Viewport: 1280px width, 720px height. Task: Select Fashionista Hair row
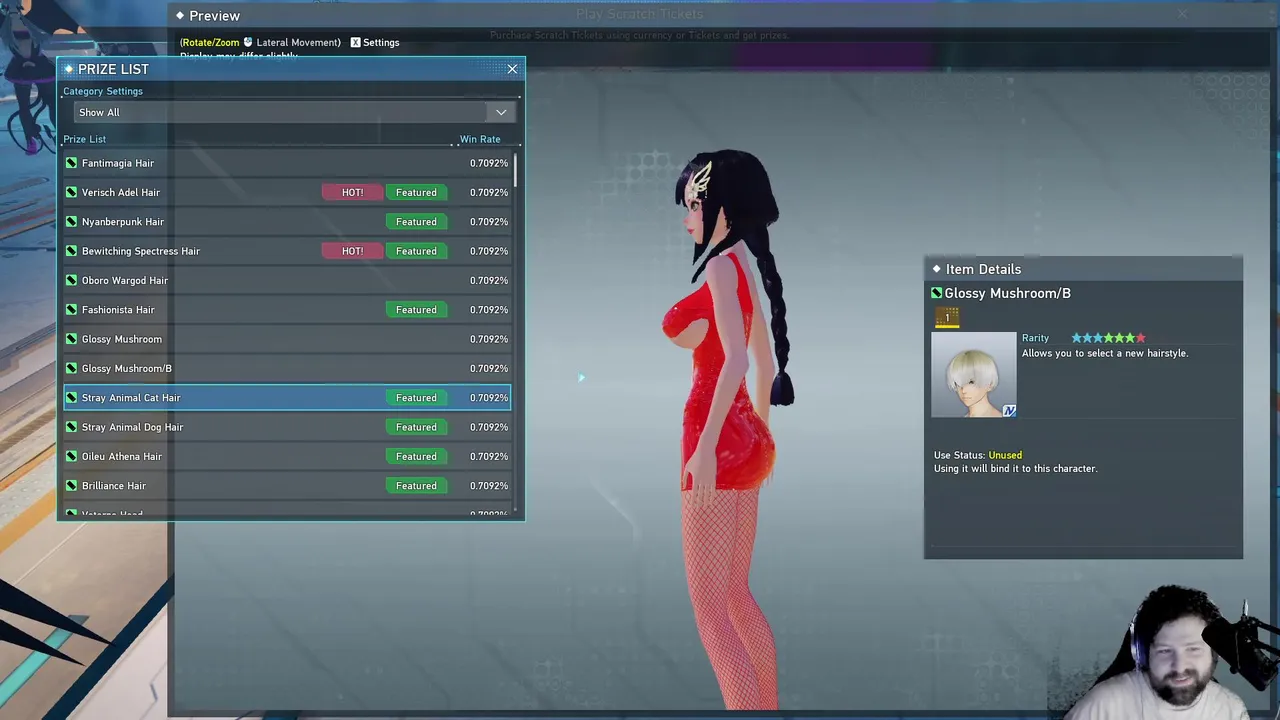click(x=287, y=310)
